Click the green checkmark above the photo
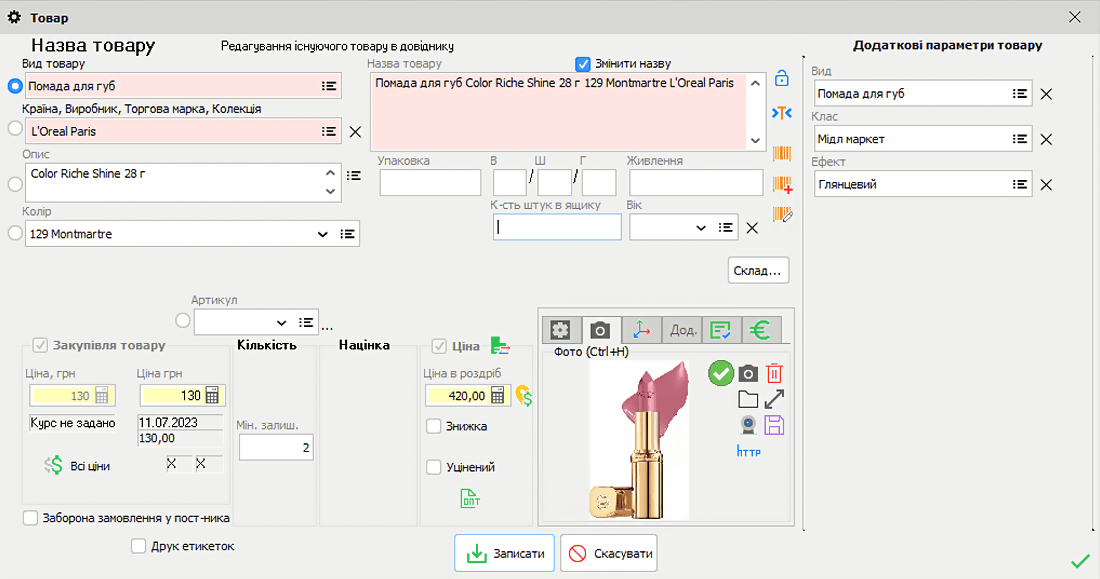 coord(721,373)
